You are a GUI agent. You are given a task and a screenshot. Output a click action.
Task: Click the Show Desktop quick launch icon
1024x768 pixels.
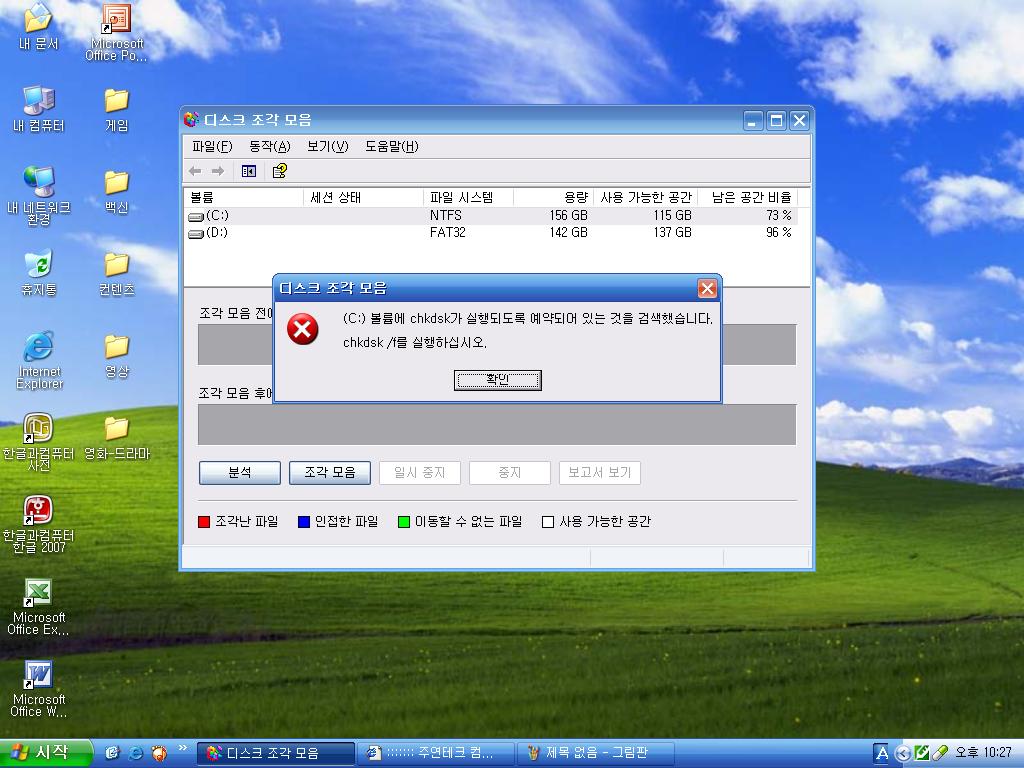pos(112,753)
